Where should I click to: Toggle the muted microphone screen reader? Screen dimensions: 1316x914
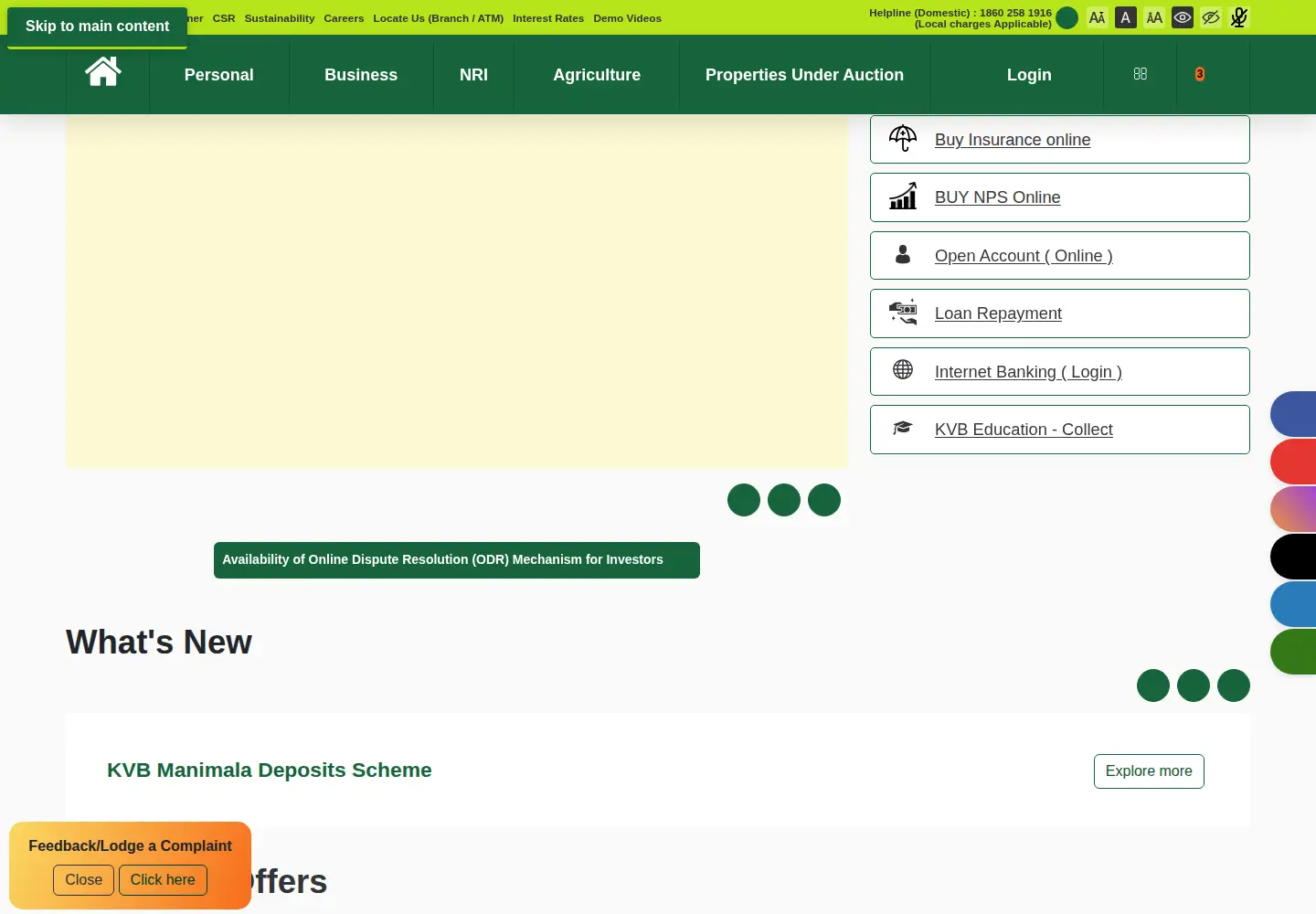pyautogui.click(x=1239, y=17)
